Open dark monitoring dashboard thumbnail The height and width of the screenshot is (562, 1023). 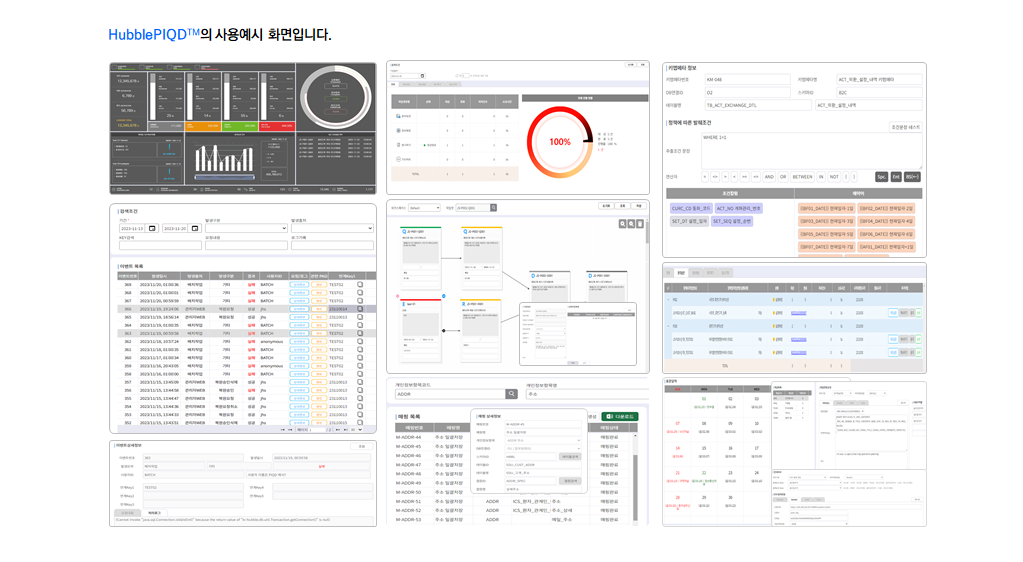[243, 128]
